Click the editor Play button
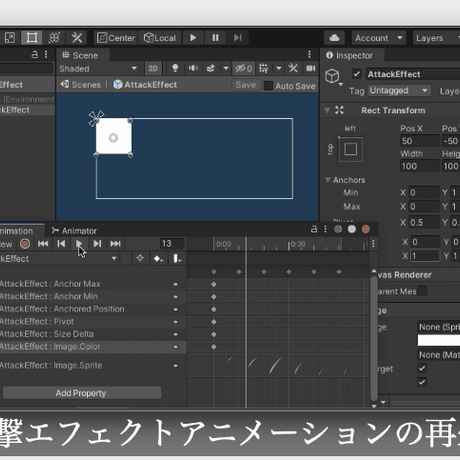The image size is (460, 460). (x=193, y=38)
